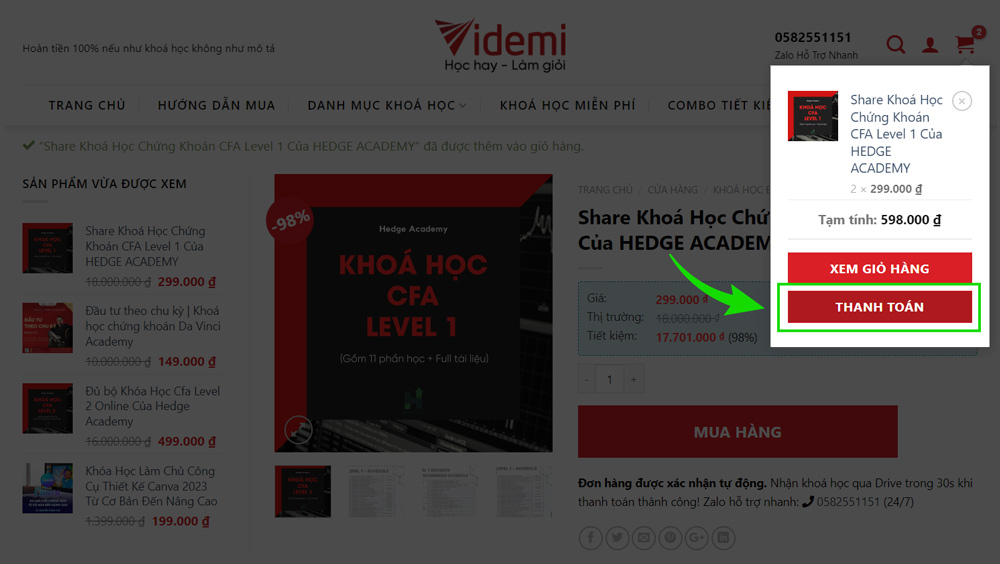Go to Trang Chủ menu item
The height and width of the screenshot is (564, 1000).
pyautogui.click(x=87, y=105)
